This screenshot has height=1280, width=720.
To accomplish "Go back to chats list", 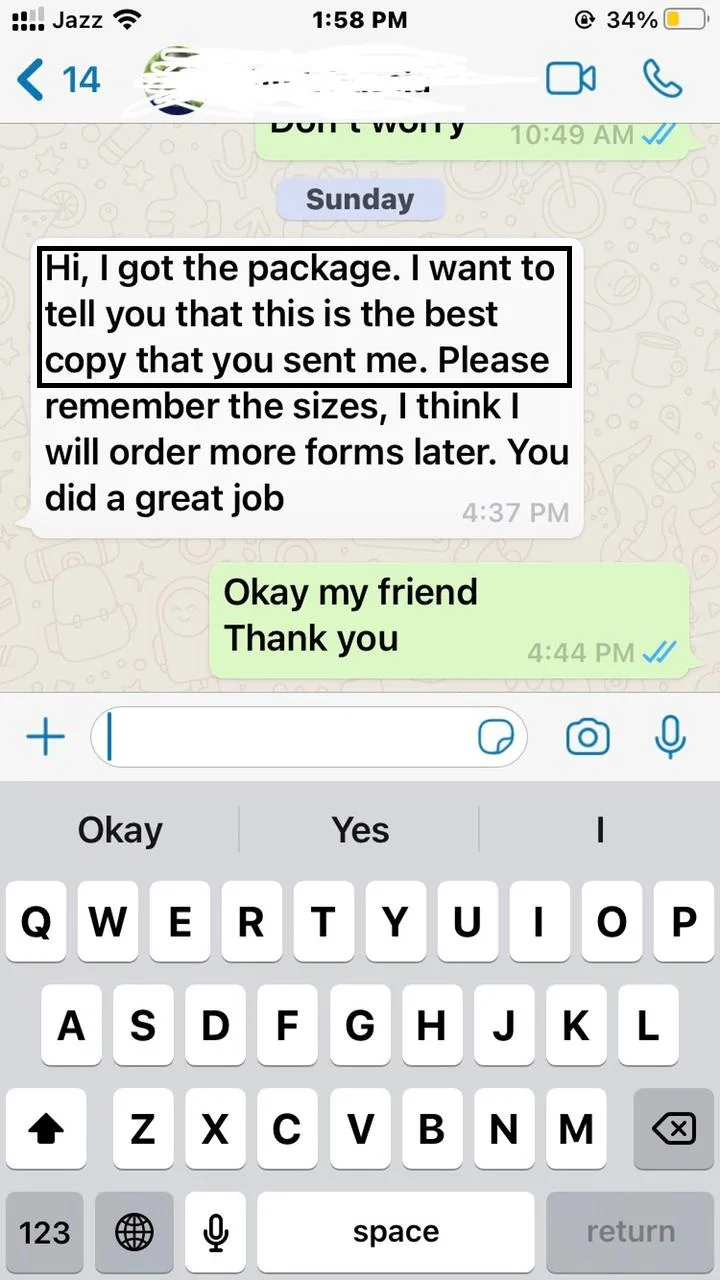I will (58, 78).
